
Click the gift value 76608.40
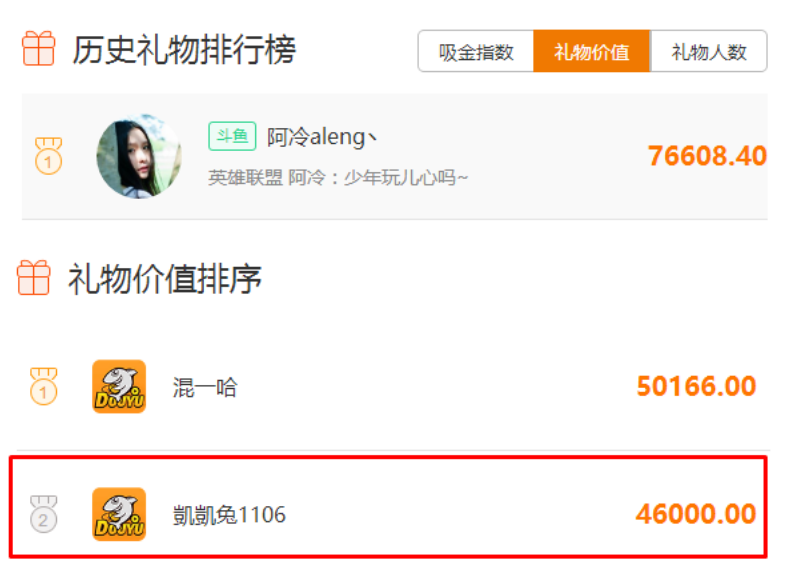click(x=707, y=156)
